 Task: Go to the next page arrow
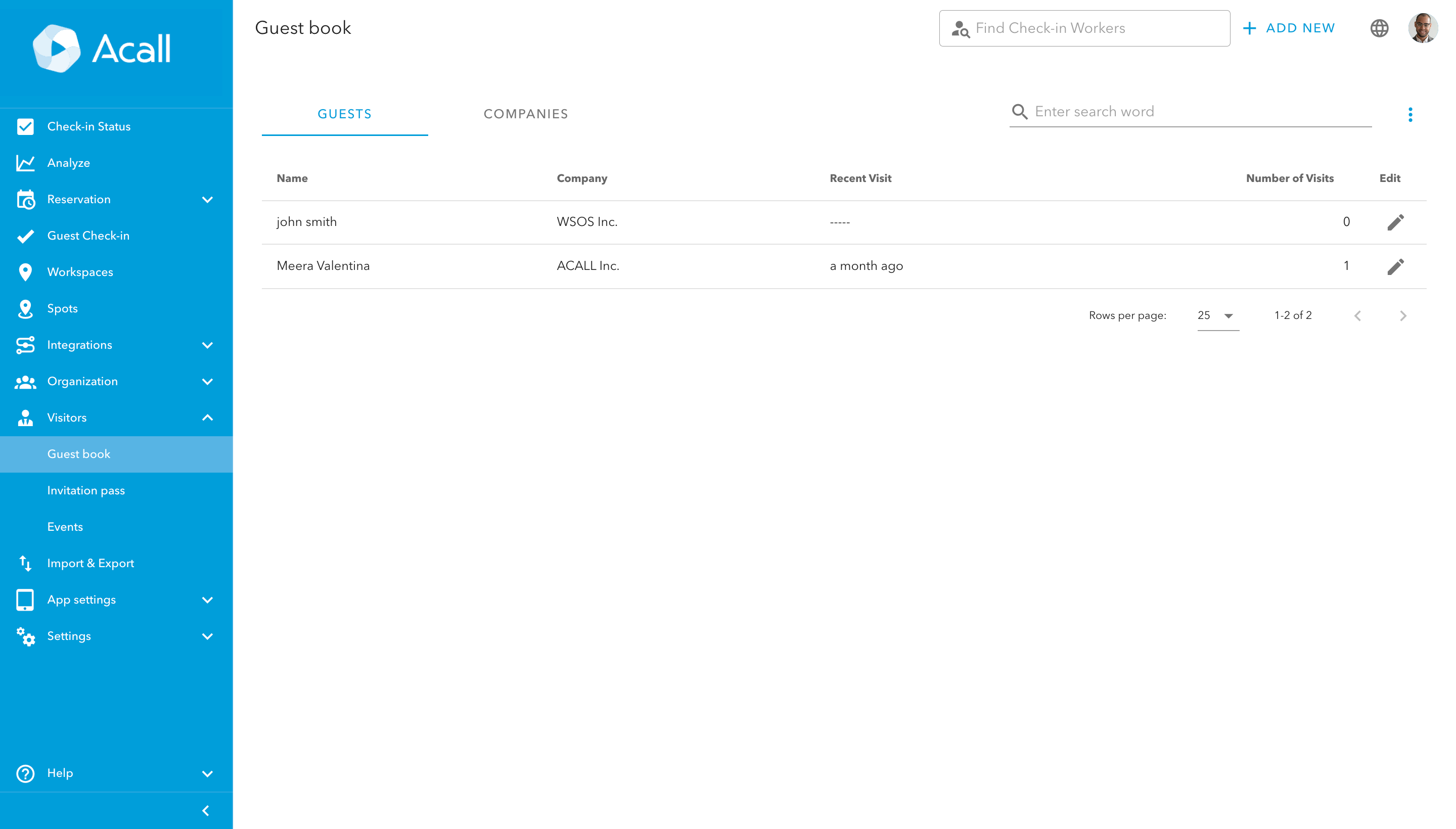pos(1402,315)
